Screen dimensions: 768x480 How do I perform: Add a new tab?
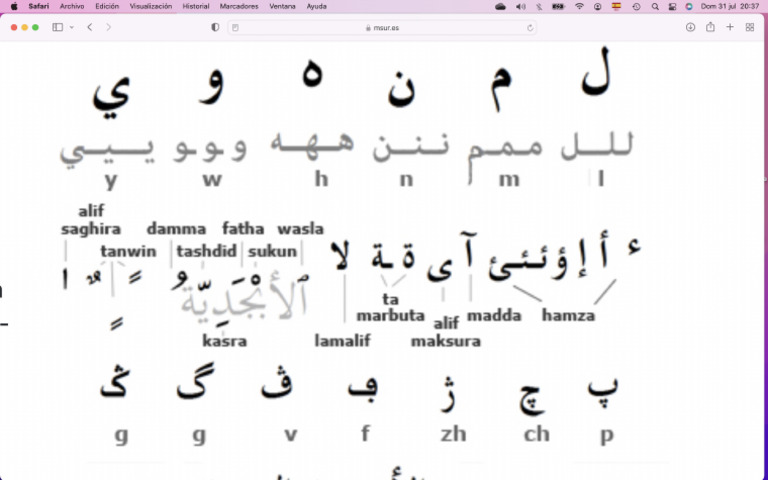730,27
